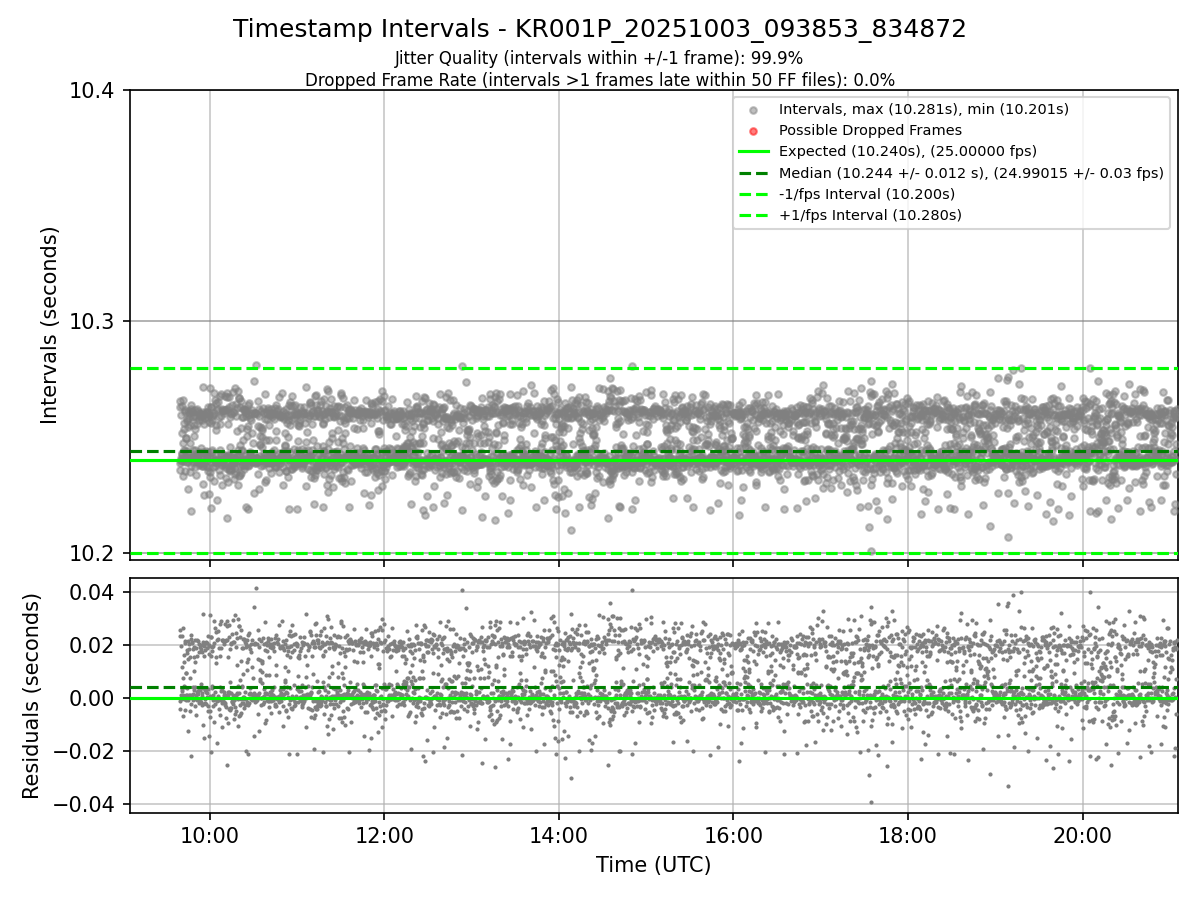Click the legend entry starting 'Median (10.244 +/- 0.012 s)'
Image resolution: width=1200 pixels, height=900 pixels.
click(971, 173)
